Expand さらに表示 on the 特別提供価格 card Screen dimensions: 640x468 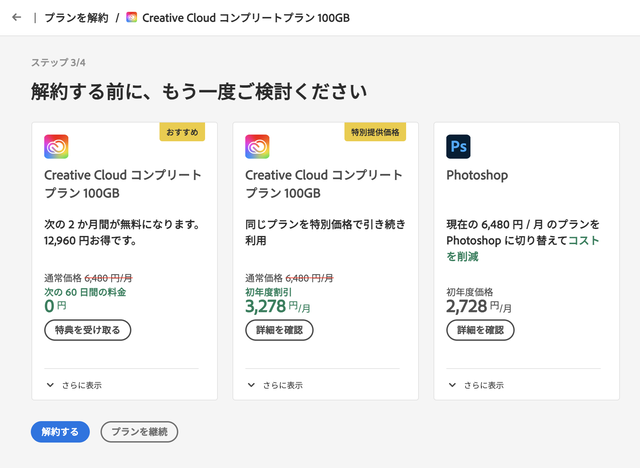click(x=275, y=385)
